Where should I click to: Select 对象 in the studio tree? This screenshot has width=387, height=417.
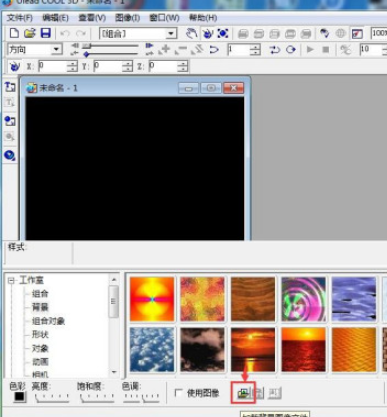[40, 348]
